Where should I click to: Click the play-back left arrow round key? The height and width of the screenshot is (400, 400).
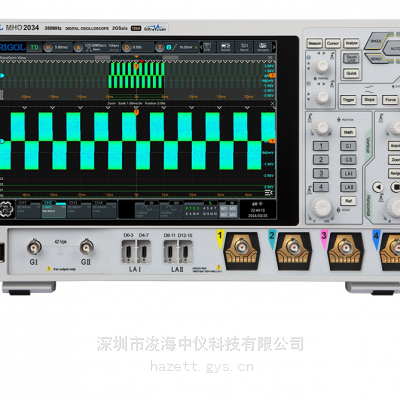tap(378, 187)
